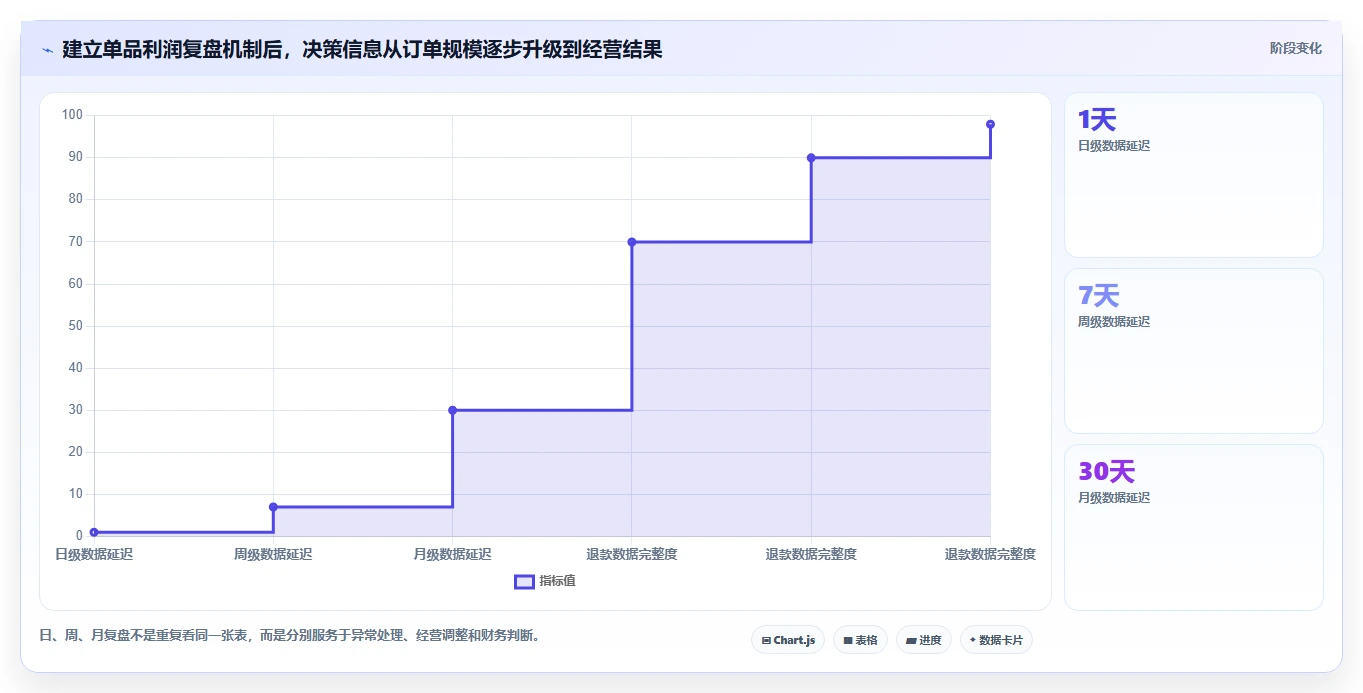Click the 30天 value card
This screenshot has width=1363, height=693.
tap(1194, 527)
